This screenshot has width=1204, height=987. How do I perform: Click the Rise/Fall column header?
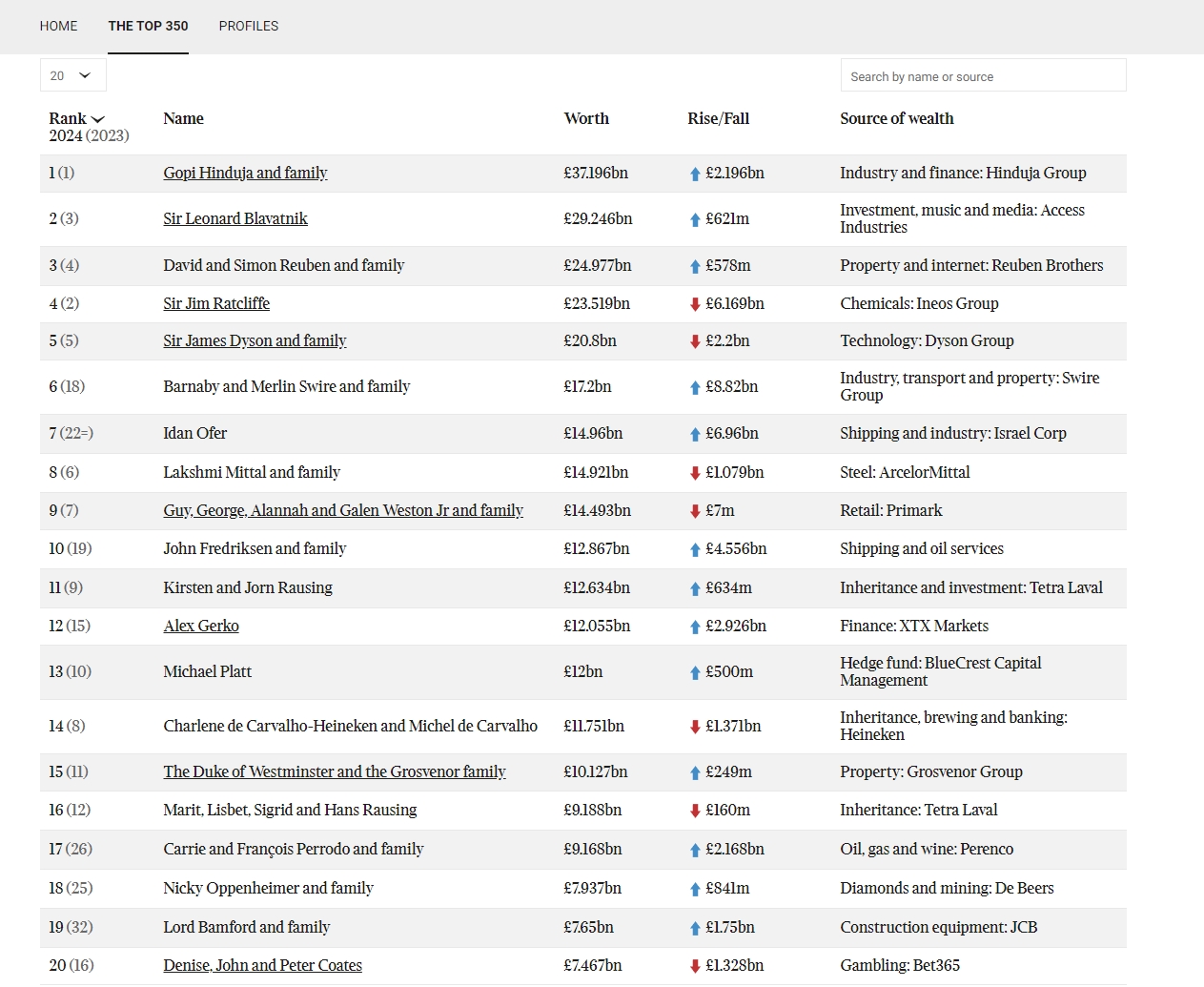tap(718, 118)
